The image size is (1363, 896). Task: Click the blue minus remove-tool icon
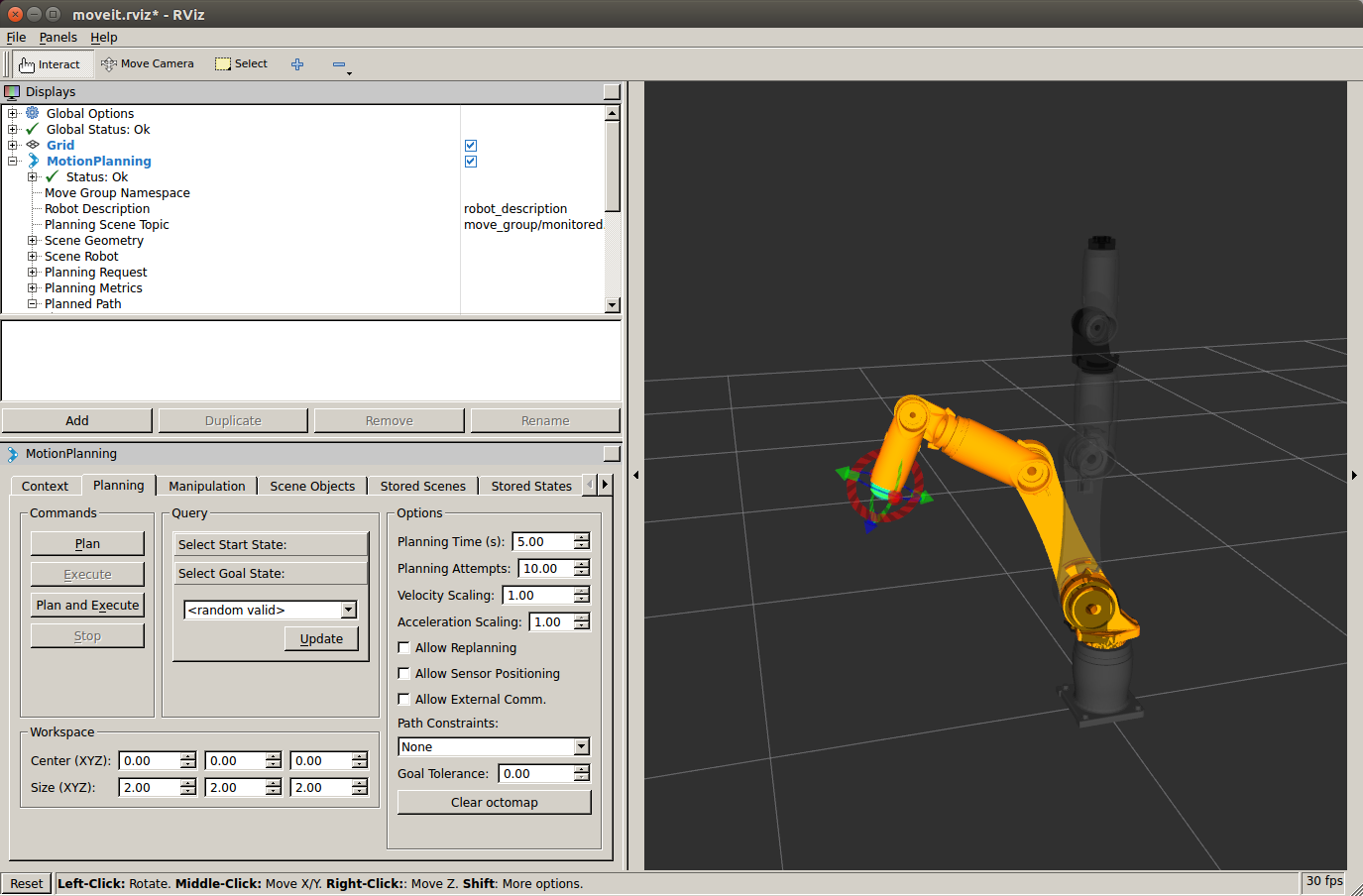(339, 64)
